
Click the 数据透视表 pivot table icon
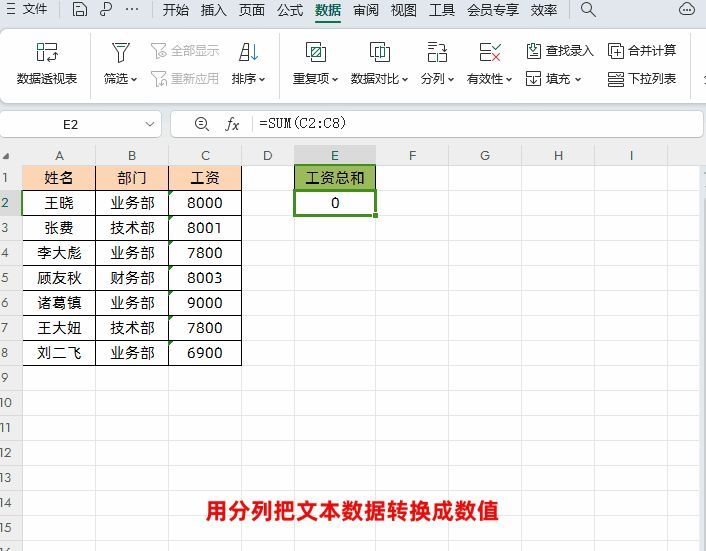click(x=47, y=52)
